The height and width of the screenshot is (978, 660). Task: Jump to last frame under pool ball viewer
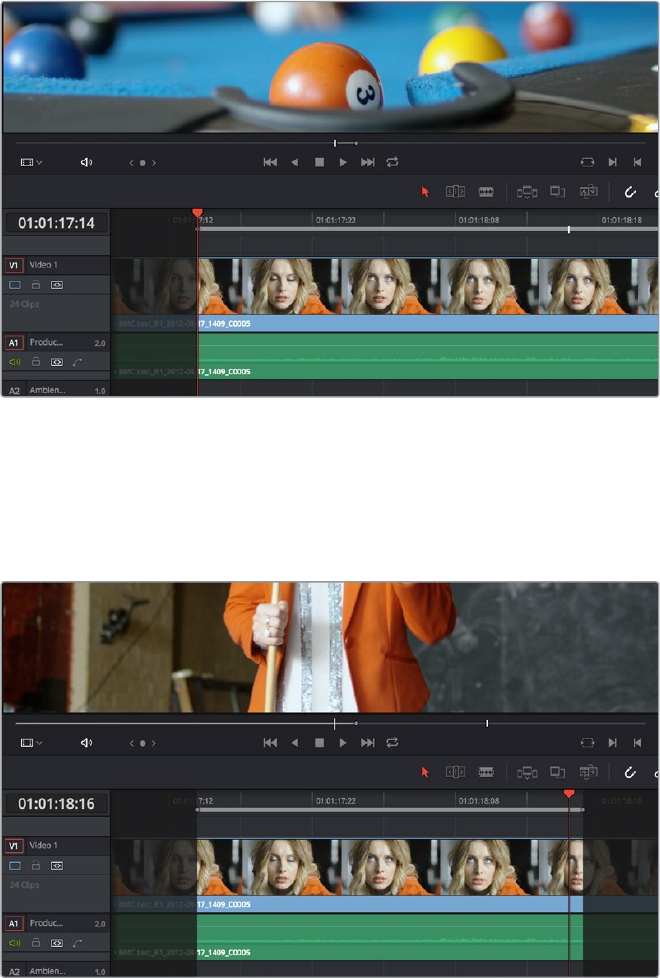coord(368,162)
